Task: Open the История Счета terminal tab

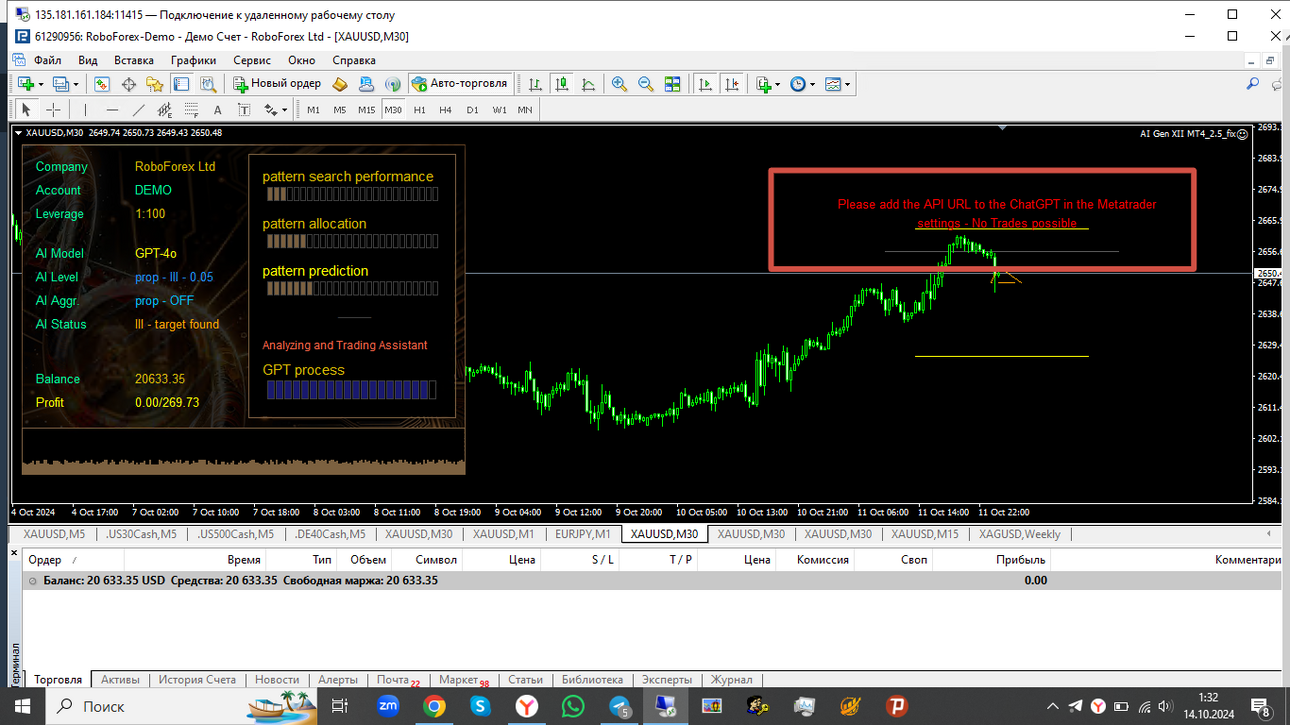Action: (x=198, y=680)
